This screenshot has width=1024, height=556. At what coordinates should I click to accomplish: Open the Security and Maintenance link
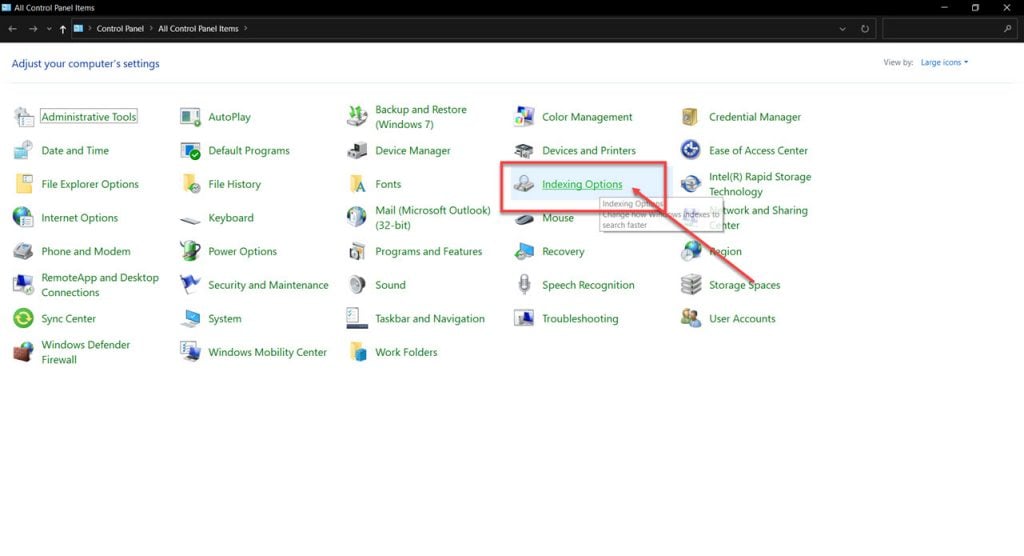pos(268,285)
